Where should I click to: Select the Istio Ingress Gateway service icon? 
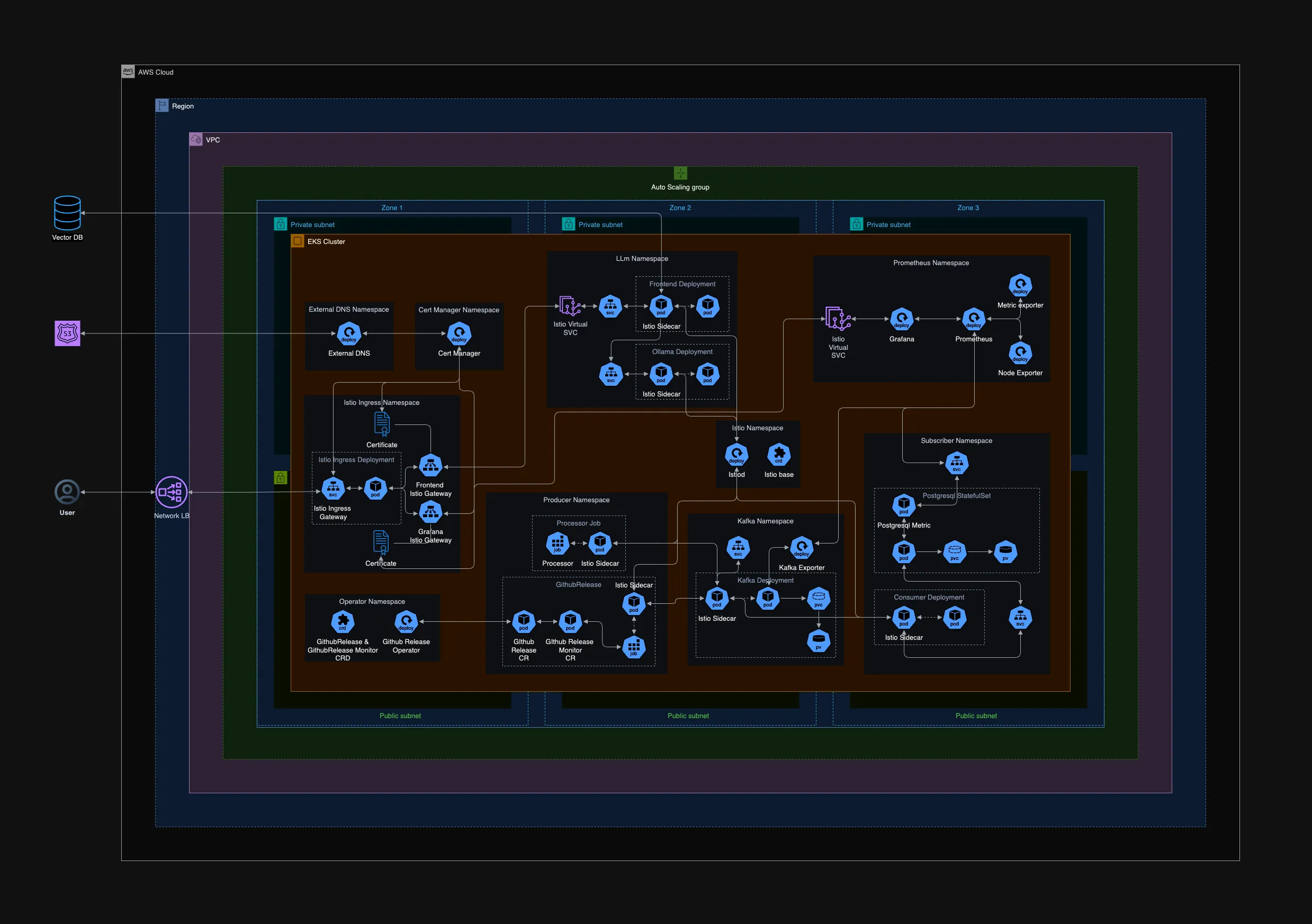[333, 489]
